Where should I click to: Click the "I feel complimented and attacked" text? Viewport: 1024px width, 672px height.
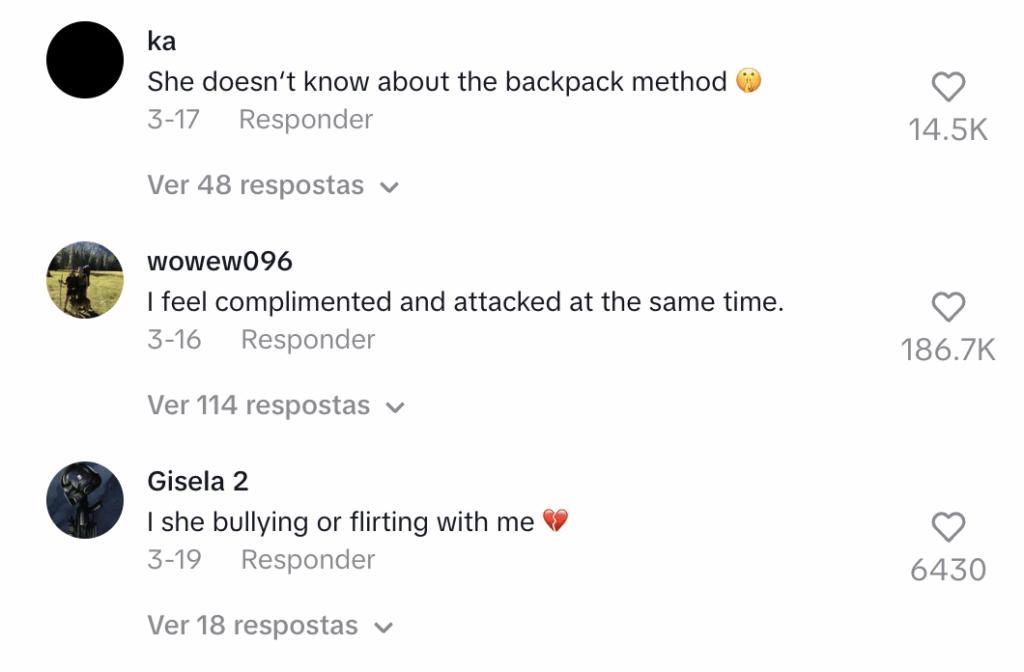click(x=465, y=302)
